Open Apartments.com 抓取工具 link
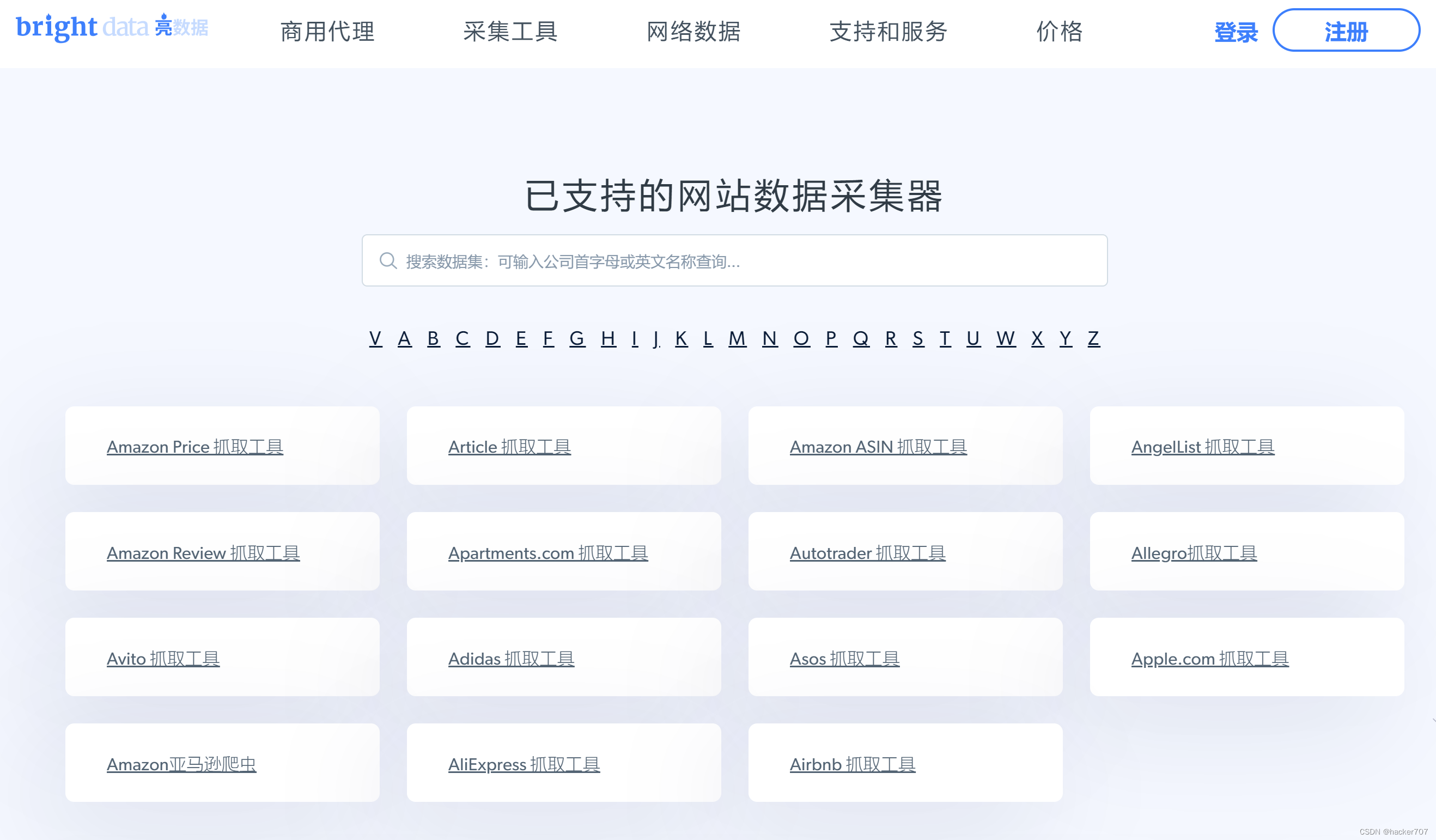Screen dimensions: 1436x840 point(548,553)
